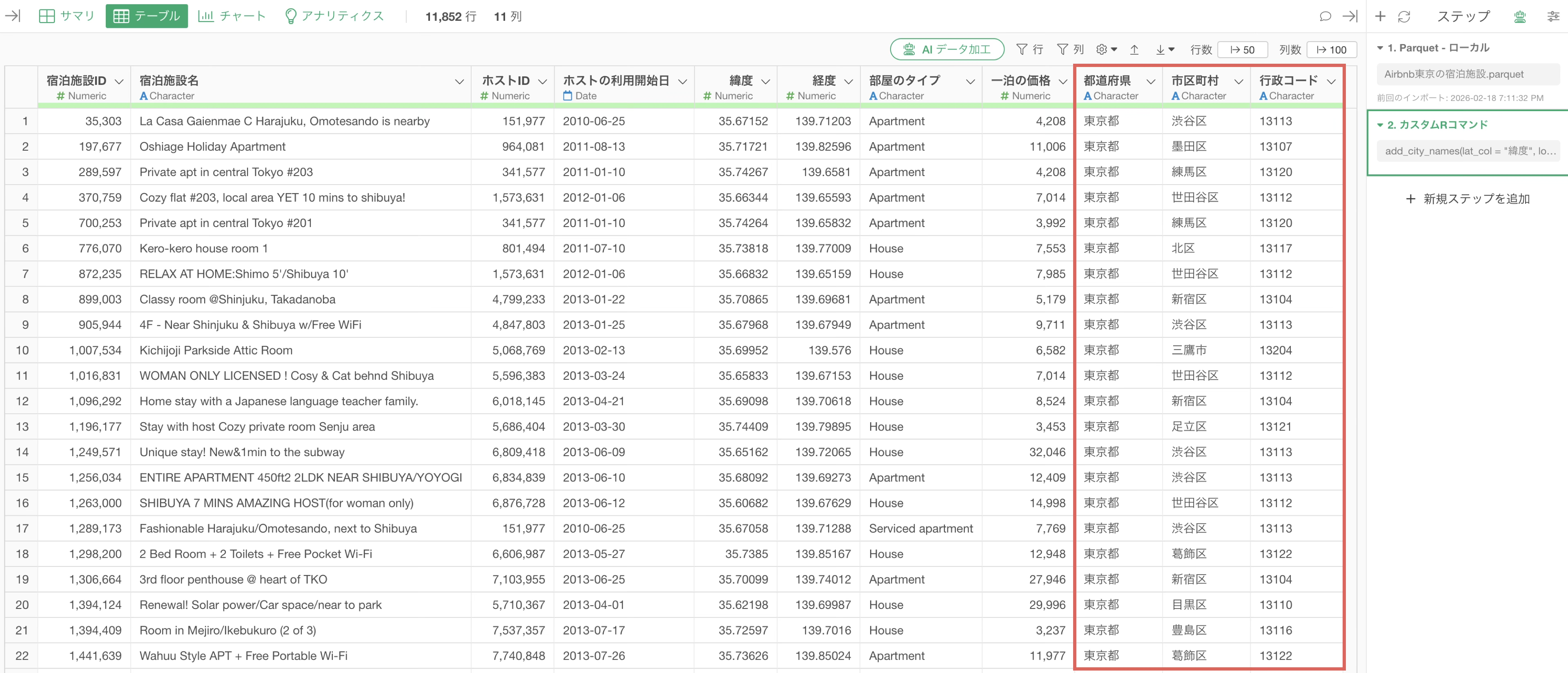
Task: Click the row count field showing 50
Action: [x=1242, y=49]
